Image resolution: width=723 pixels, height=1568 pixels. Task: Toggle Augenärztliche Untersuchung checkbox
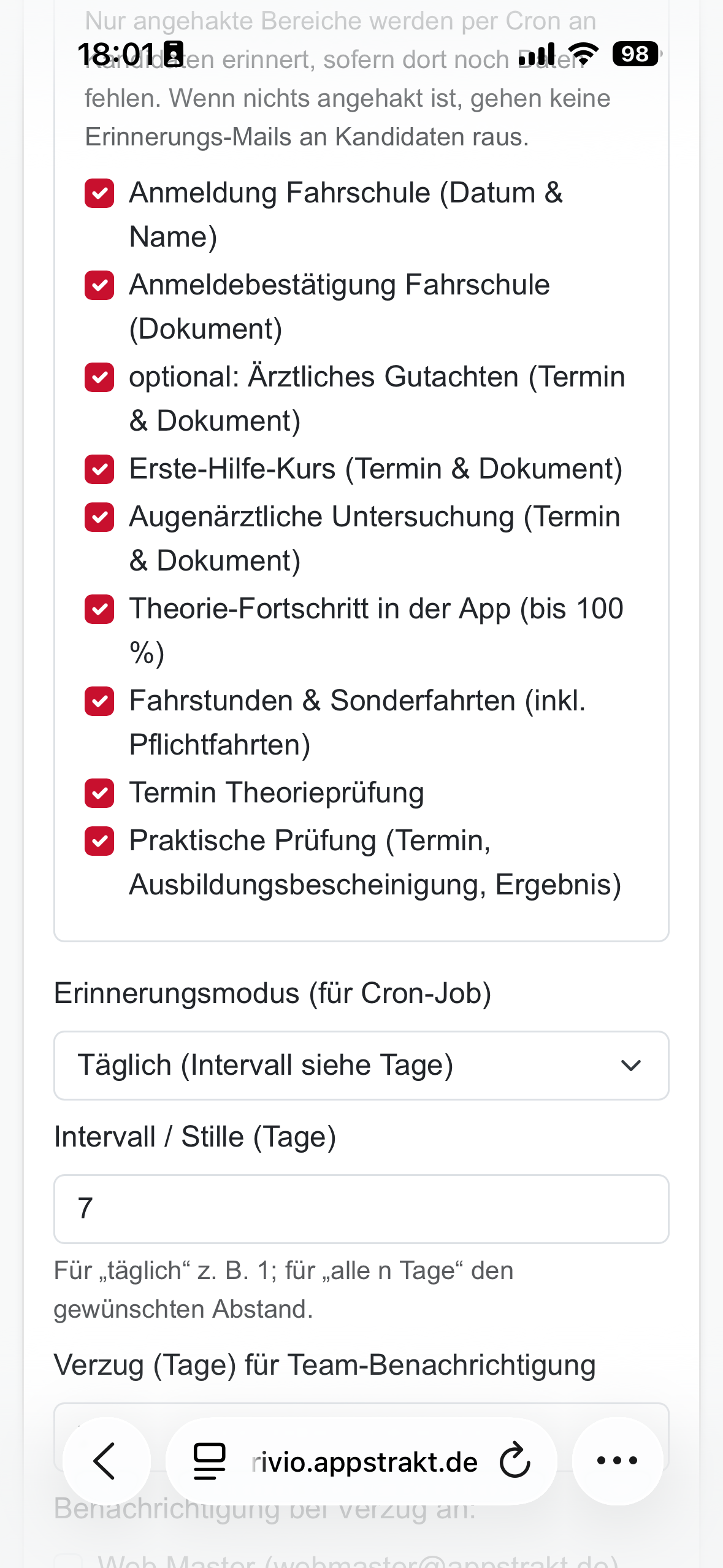click(99, 518)
